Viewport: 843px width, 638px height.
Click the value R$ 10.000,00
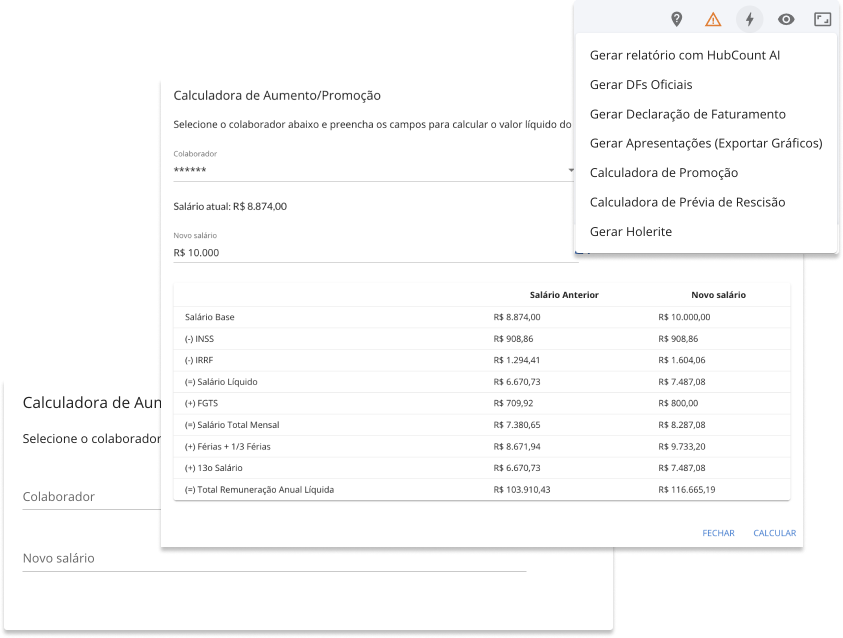pyautogui.click(x=684, y=317)
